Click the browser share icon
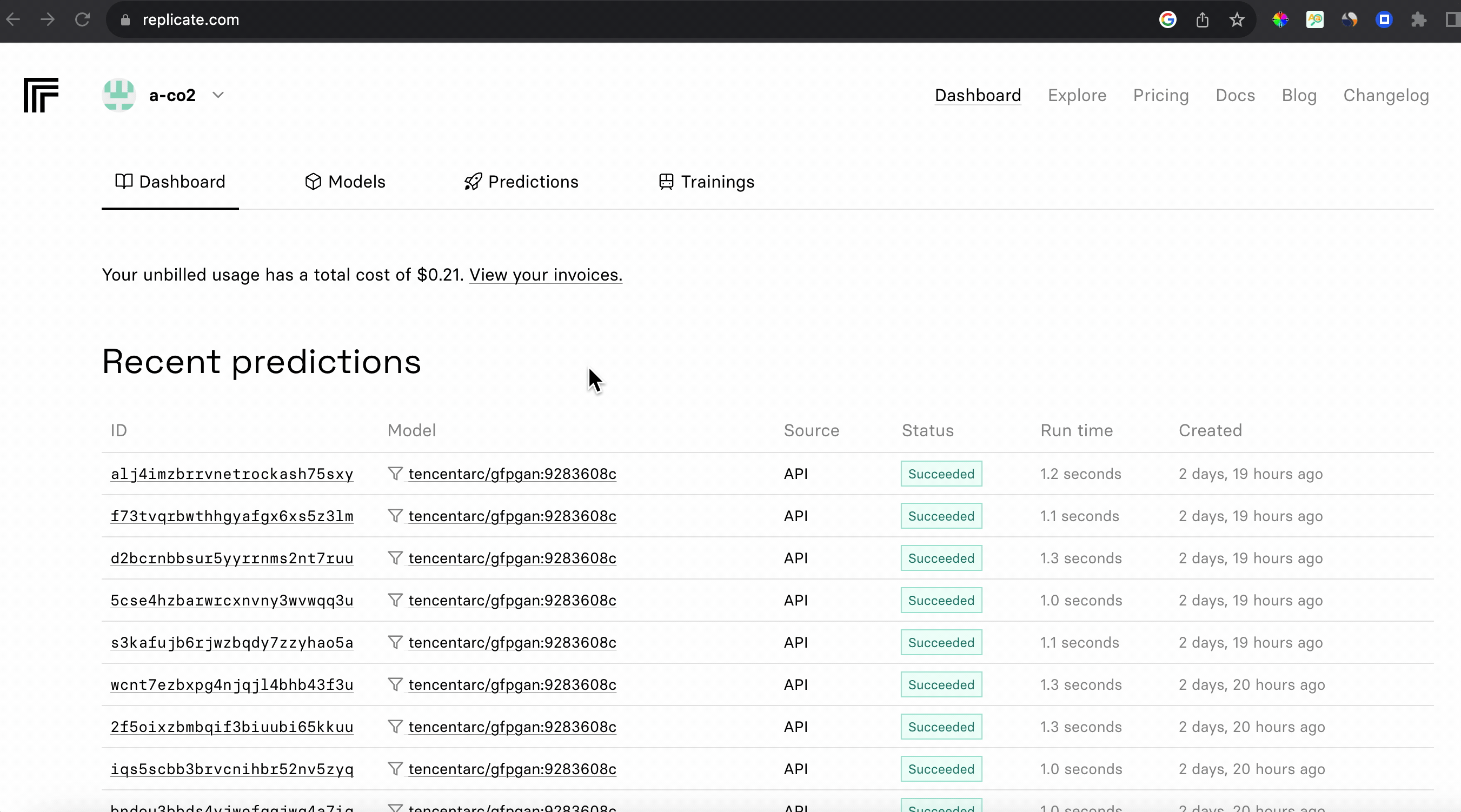The image size is (1461, 812). pos(1203,20)
